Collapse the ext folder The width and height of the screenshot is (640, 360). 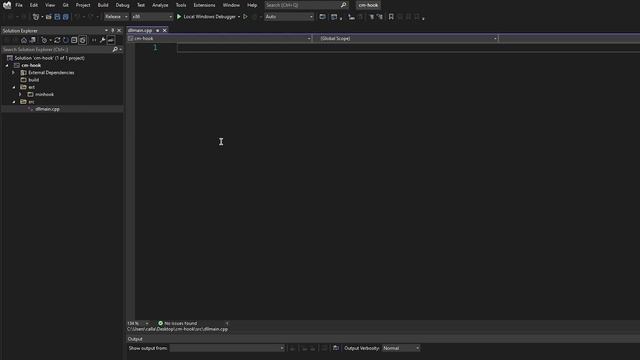point(13,87)
